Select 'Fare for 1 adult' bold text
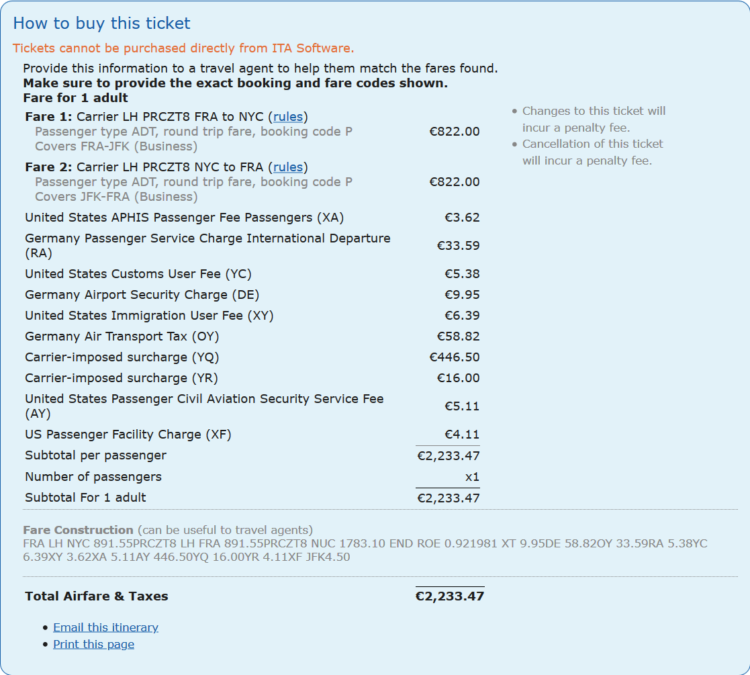The image size is (750, 675). tap(76, 98)
